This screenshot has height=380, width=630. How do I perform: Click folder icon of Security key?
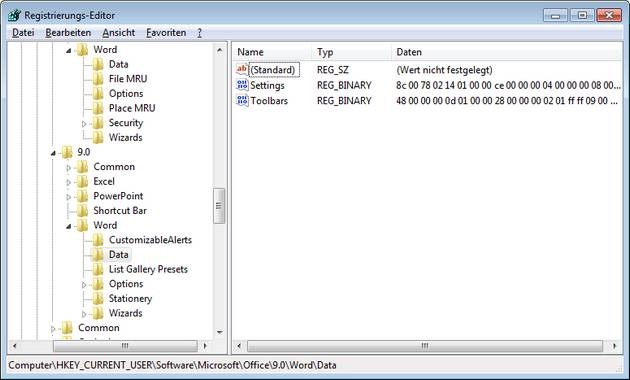tap(98, 123)
